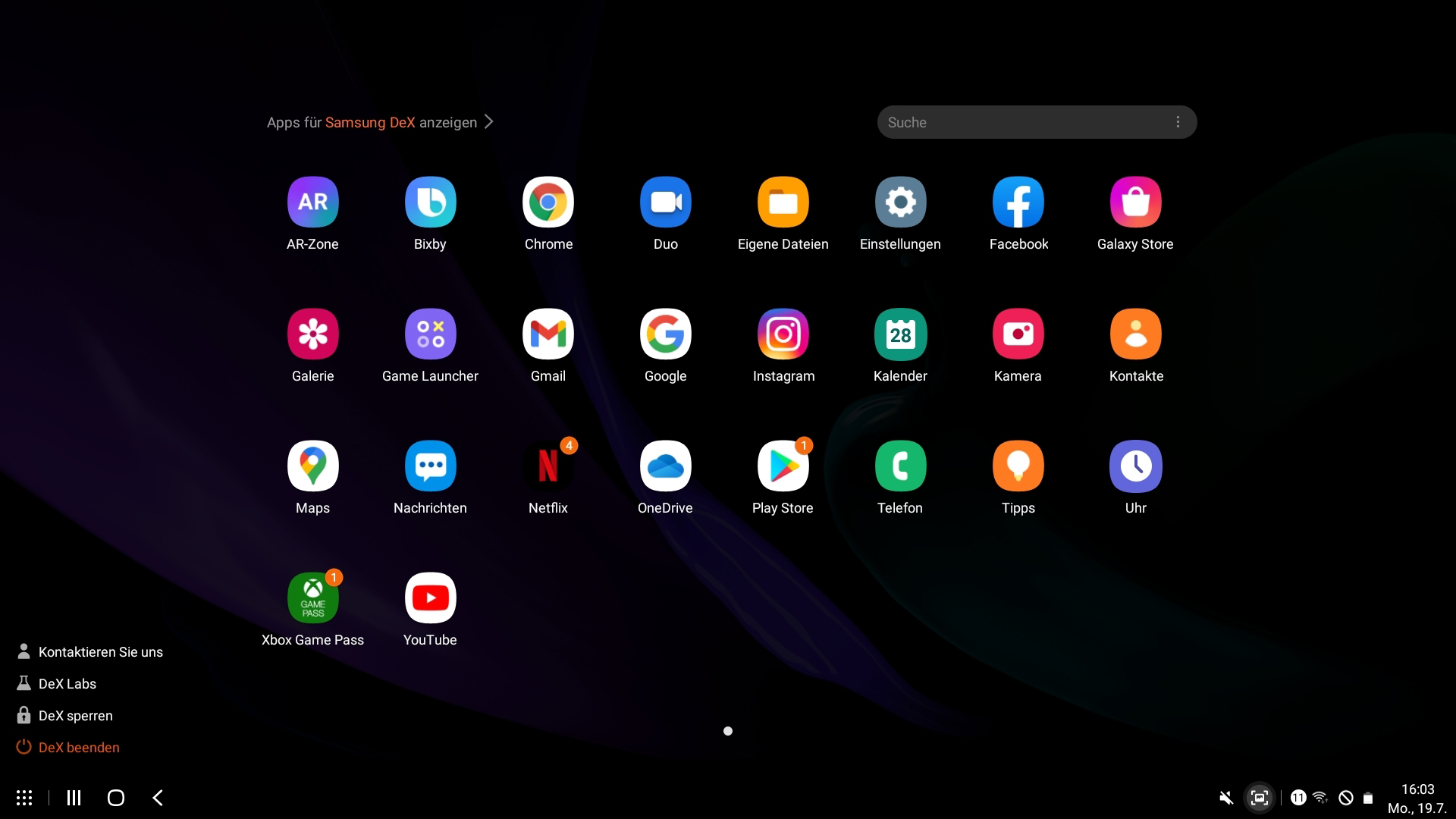
Task: Open the Galaxy Store app
Action: tap(1134, 202)
